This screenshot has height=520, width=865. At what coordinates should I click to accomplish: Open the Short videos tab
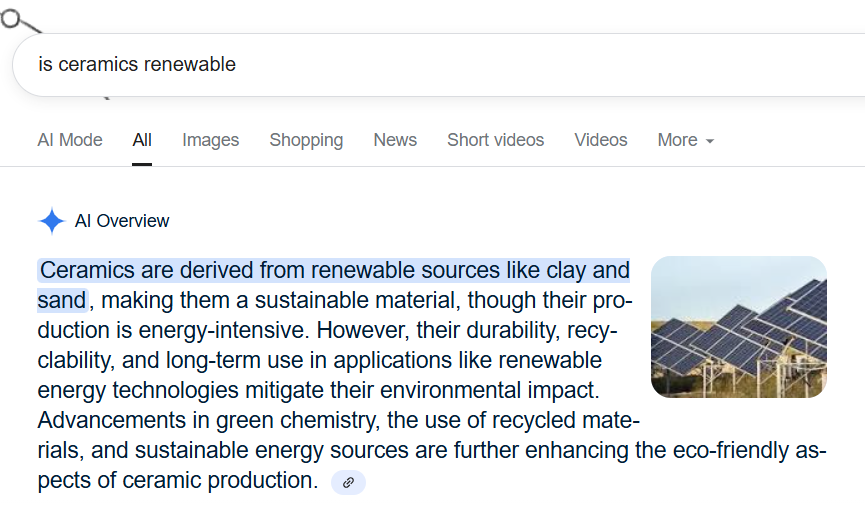point(495,140)
